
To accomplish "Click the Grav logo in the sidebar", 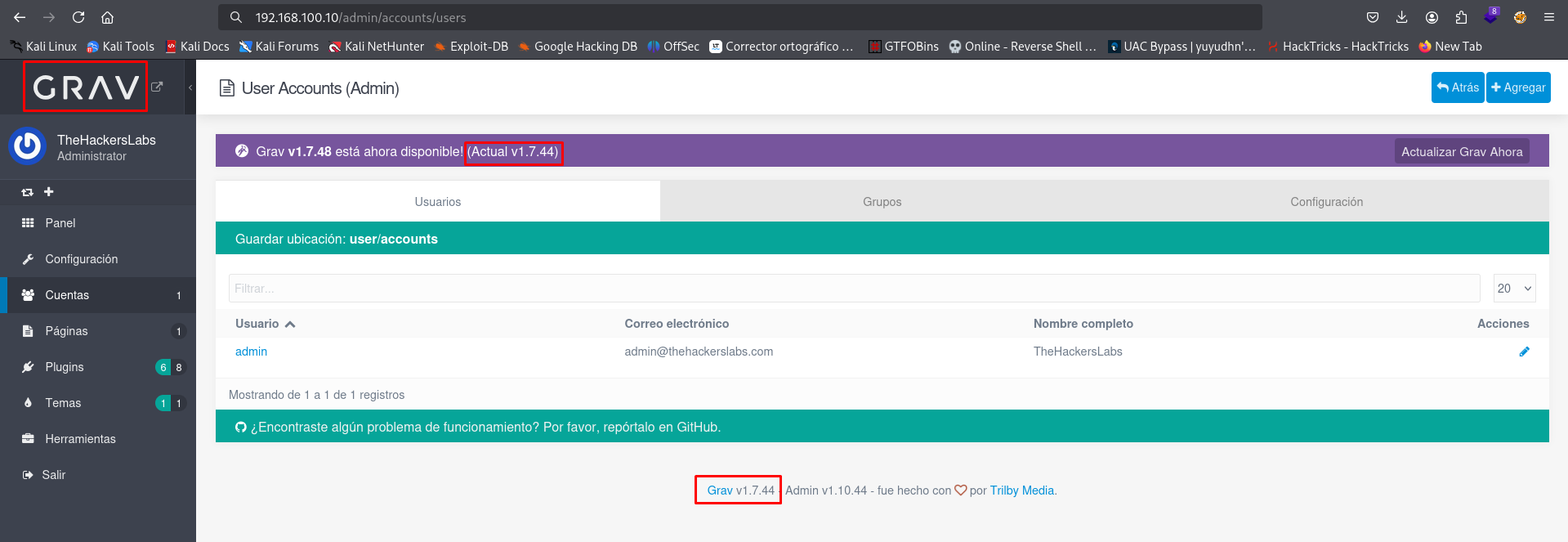I will coord(86,87).
